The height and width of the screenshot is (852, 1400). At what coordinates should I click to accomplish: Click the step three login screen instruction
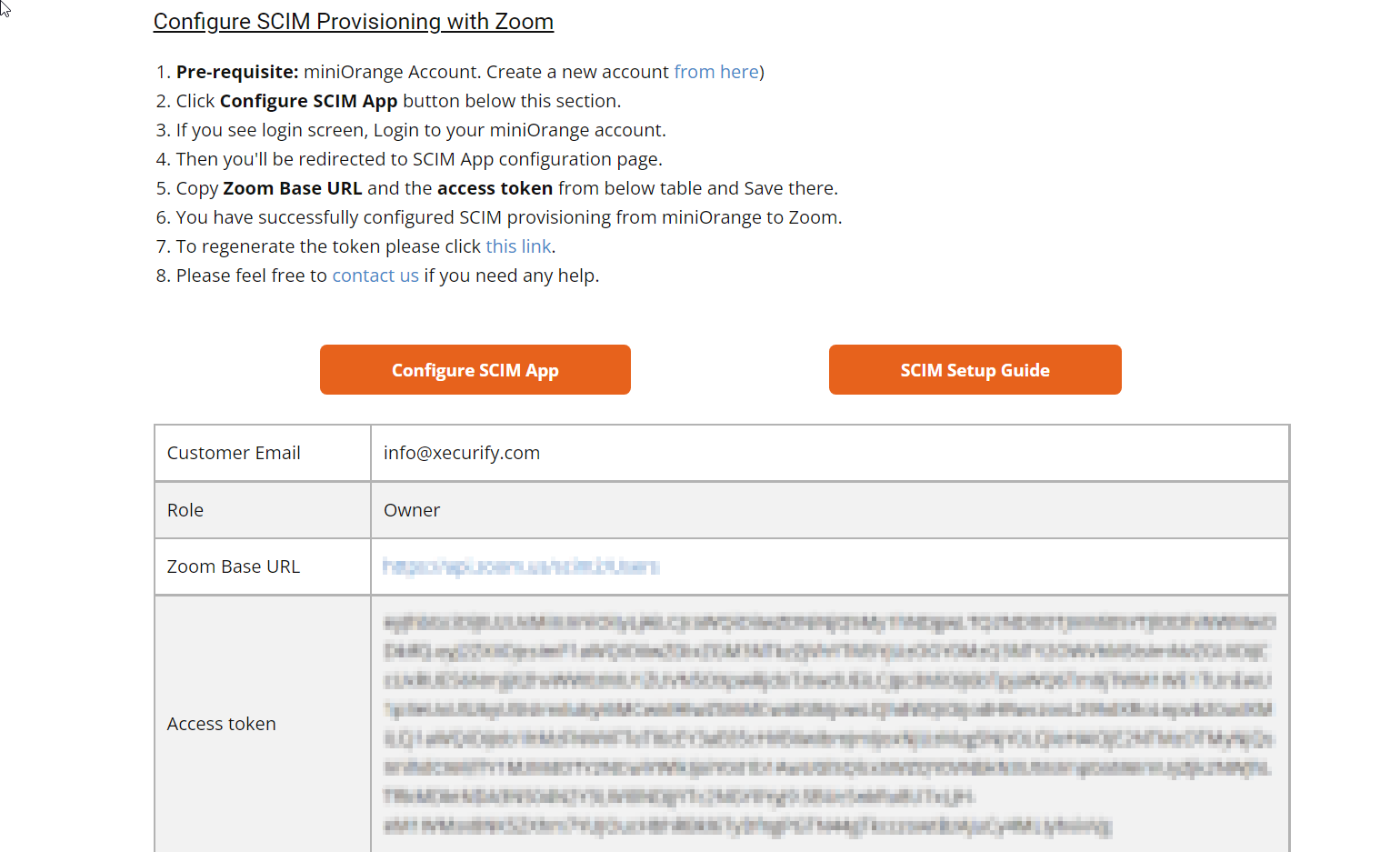tap(420, 130)
